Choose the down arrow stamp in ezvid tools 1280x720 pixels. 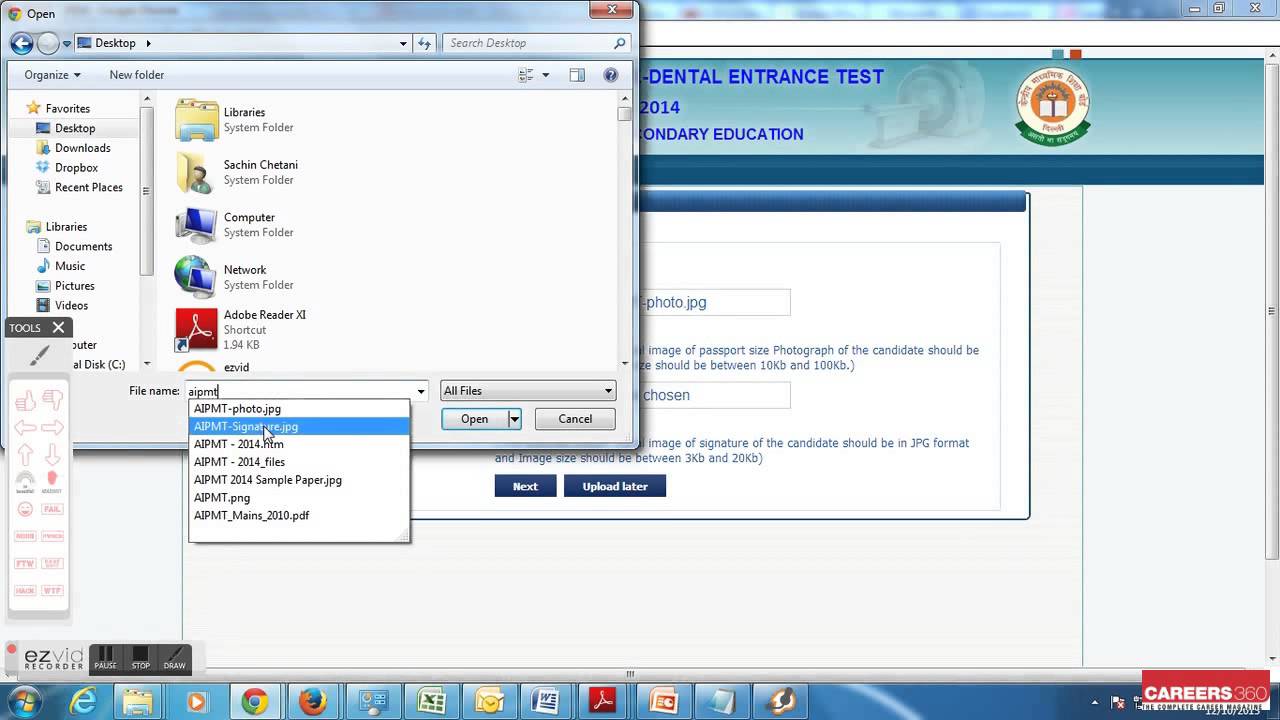coord(52,454)
